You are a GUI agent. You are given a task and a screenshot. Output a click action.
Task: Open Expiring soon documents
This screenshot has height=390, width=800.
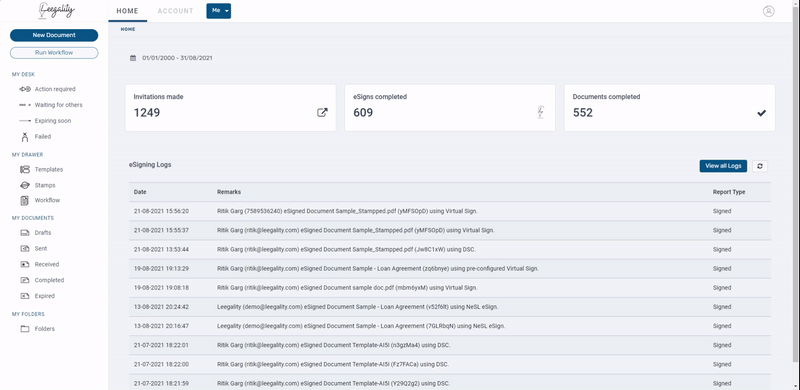53,121
